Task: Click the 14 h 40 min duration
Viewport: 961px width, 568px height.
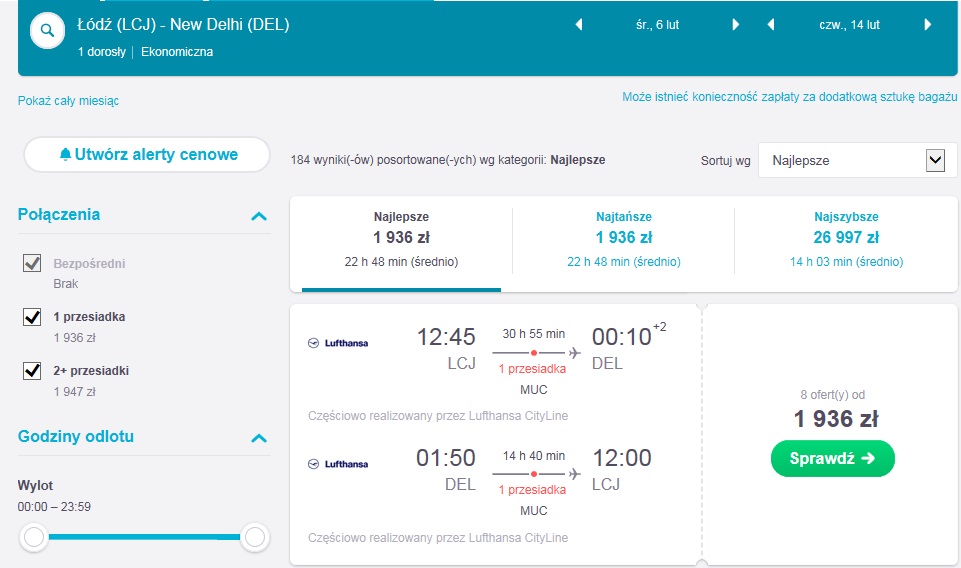Action: pyautogui.click(x=534, y=456)
